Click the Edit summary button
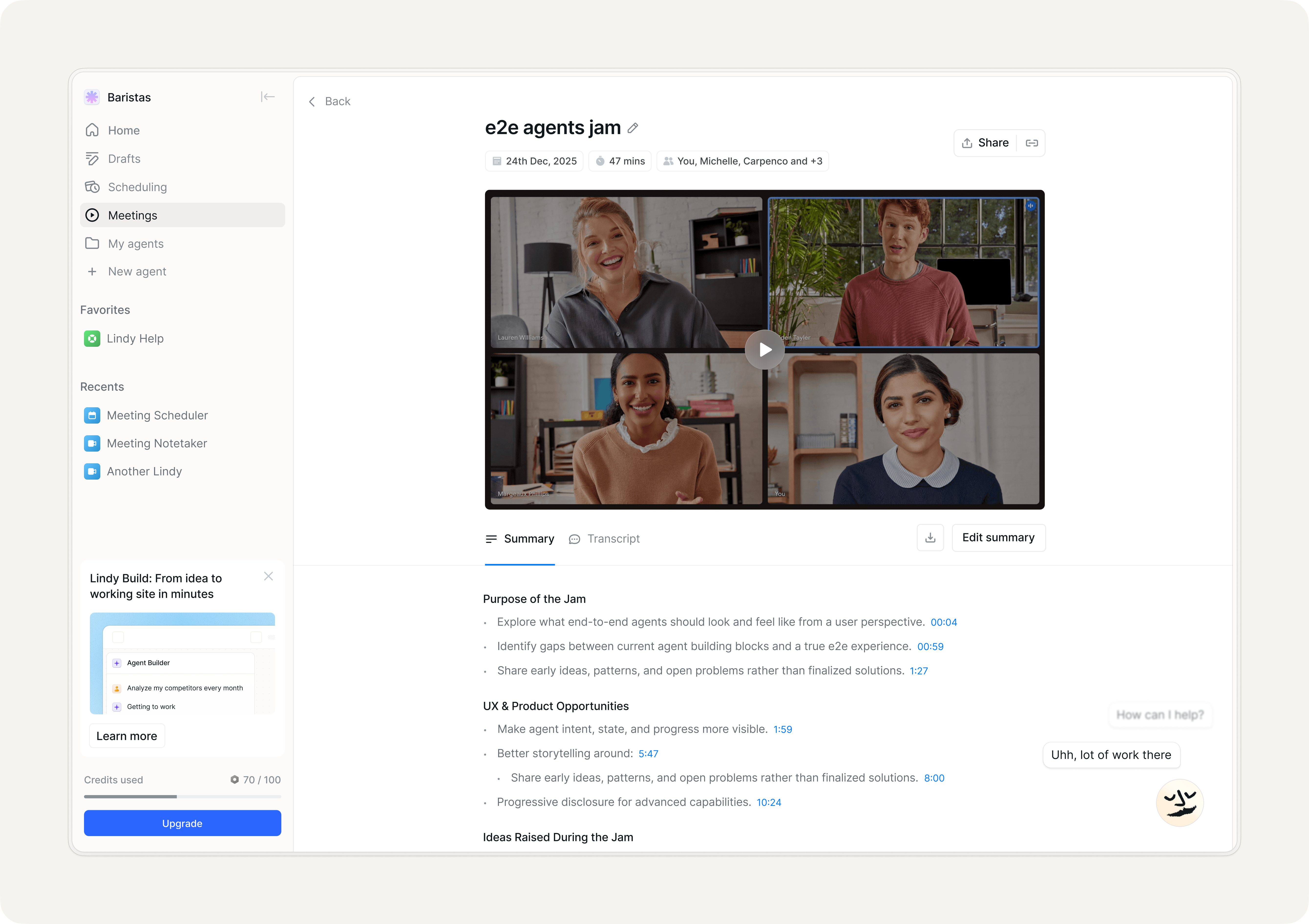This screenshot has width=1309, height=924. coord(998,537)
